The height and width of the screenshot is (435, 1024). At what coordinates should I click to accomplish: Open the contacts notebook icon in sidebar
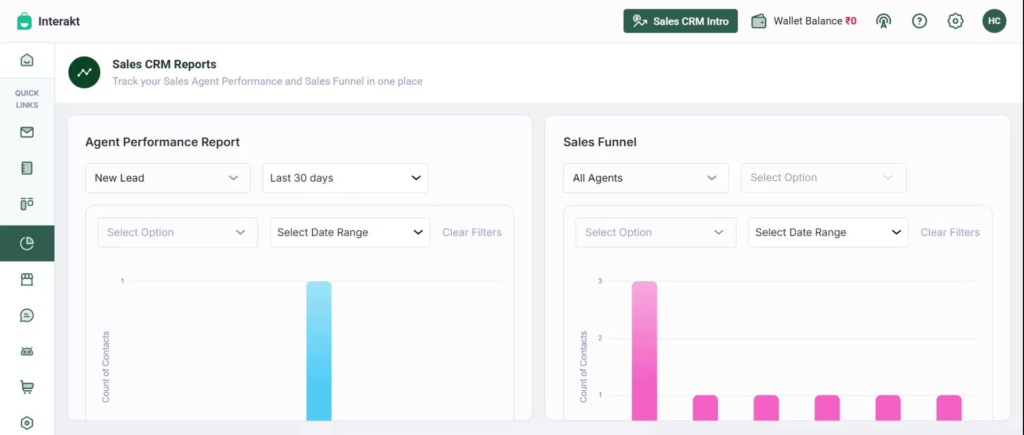tap(27, 169)
